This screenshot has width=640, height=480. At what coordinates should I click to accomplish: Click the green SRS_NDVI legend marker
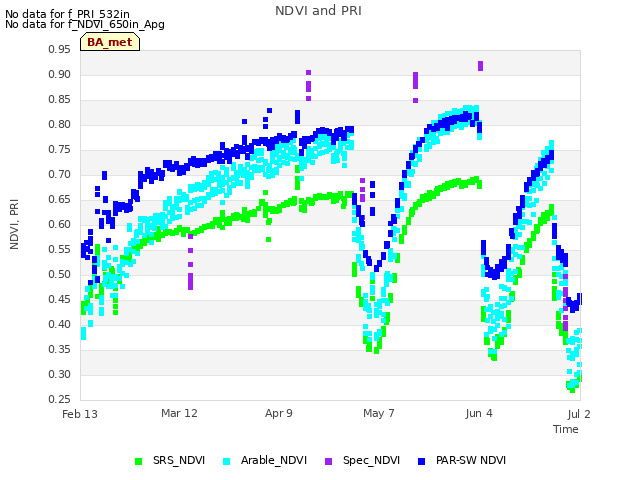point(138,461)
